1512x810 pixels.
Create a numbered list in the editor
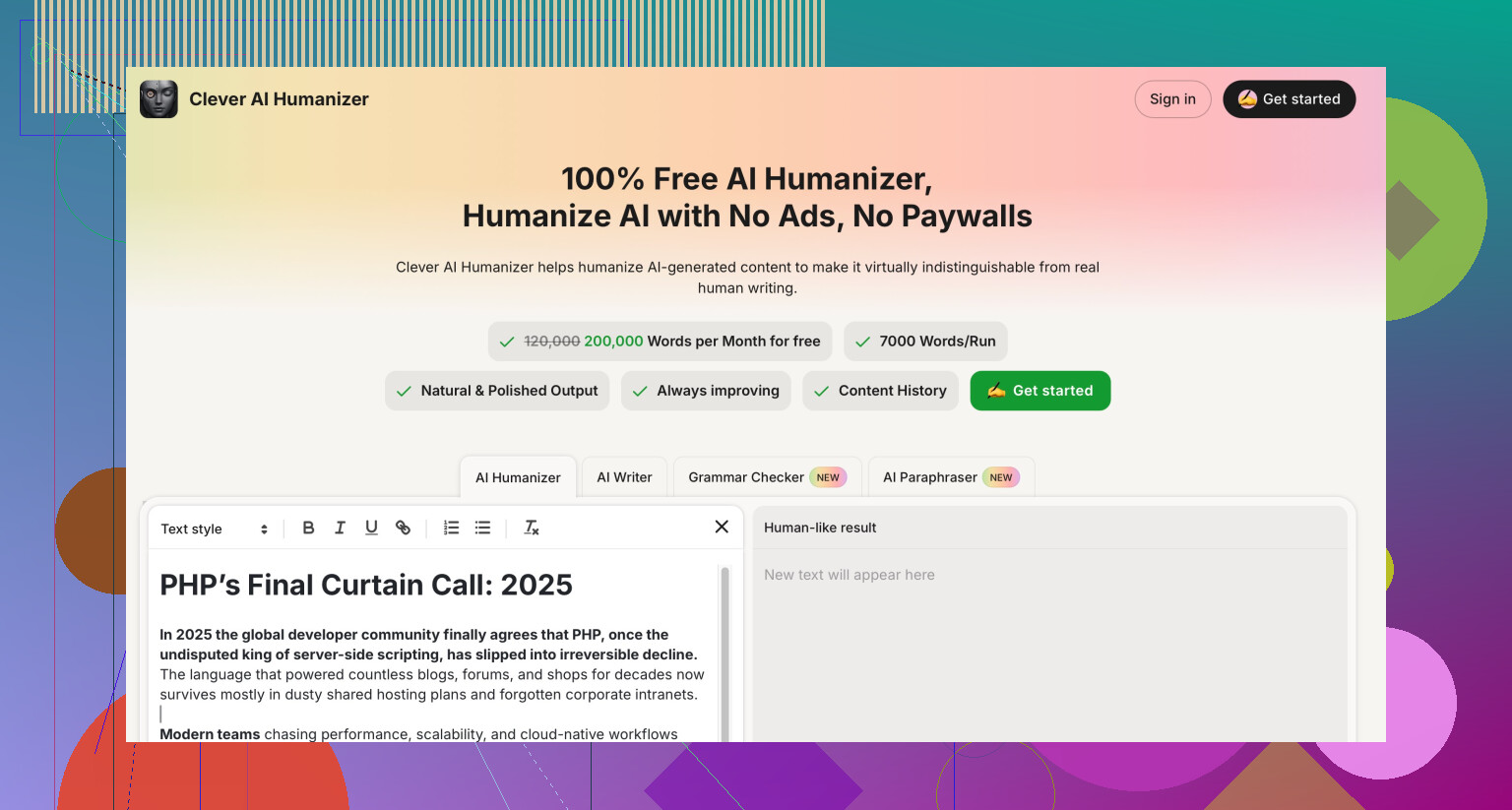pyautogui.click(x=451, y=529)
